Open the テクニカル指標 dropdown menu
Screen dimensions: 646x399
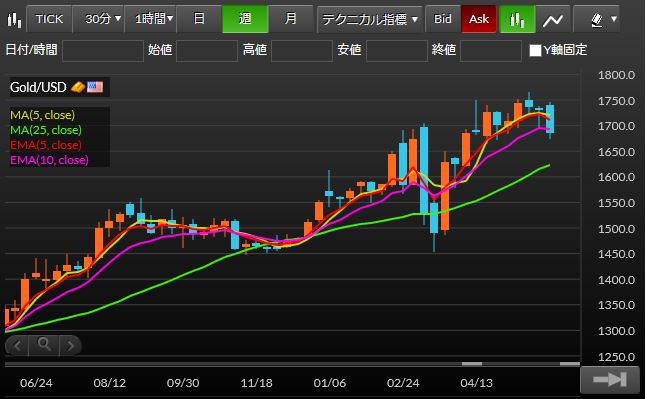[370, 19]
